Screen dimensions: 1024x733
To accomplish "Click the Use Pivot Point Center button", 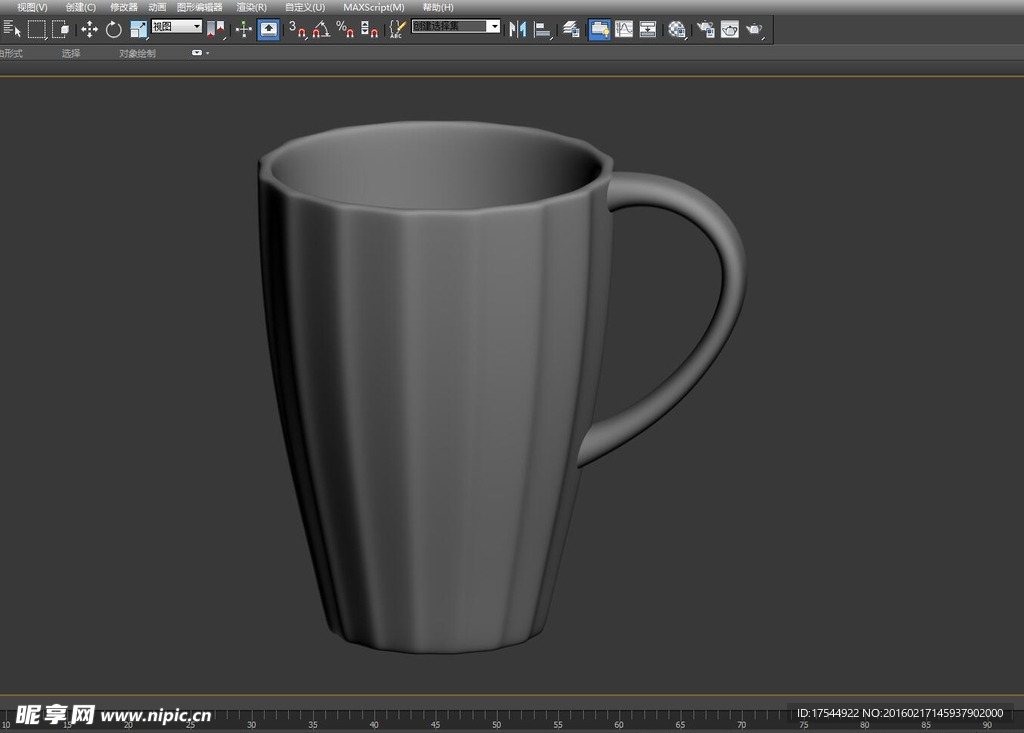I will (x=216, y=29).
